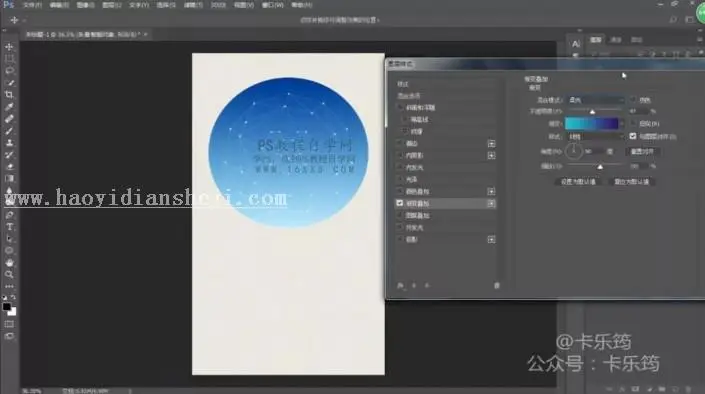Open the Edit (编辑) menu
Screen dimensions: 705x394
pyautogui.click(x=59, y=5)
